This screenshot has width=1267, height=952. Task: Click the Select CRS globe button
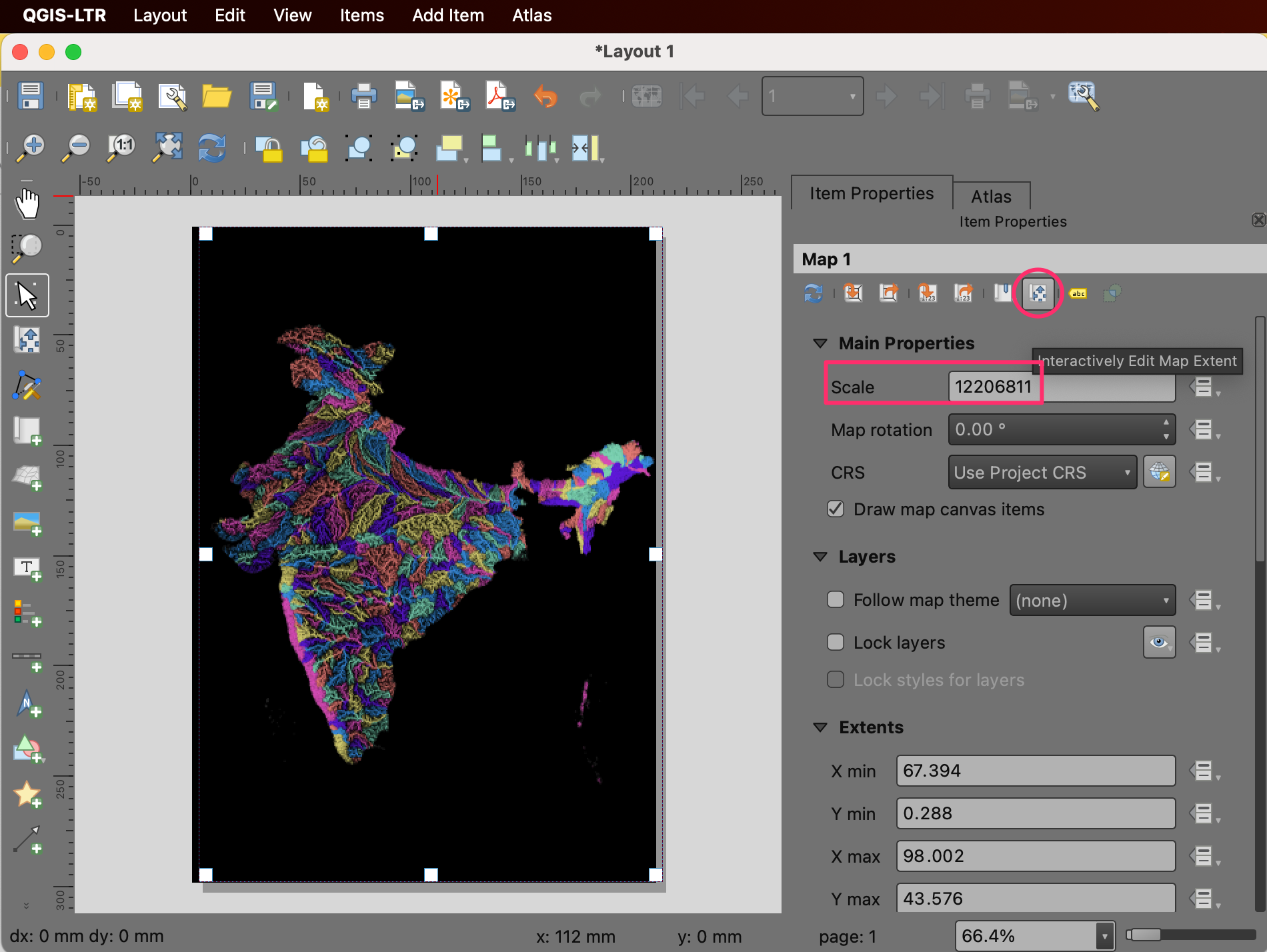[1159, 473]
